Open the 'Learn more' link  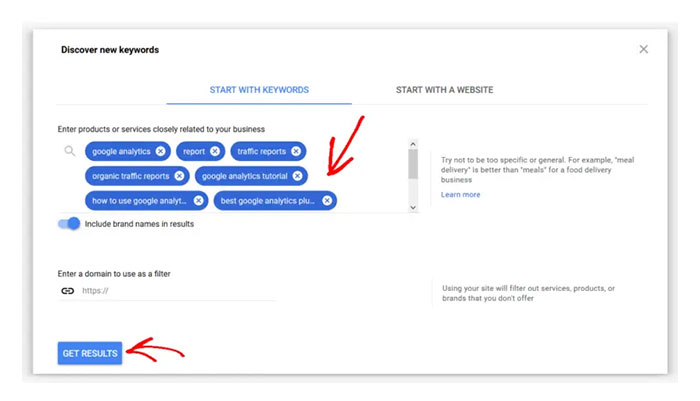click(x=460, y=194)
